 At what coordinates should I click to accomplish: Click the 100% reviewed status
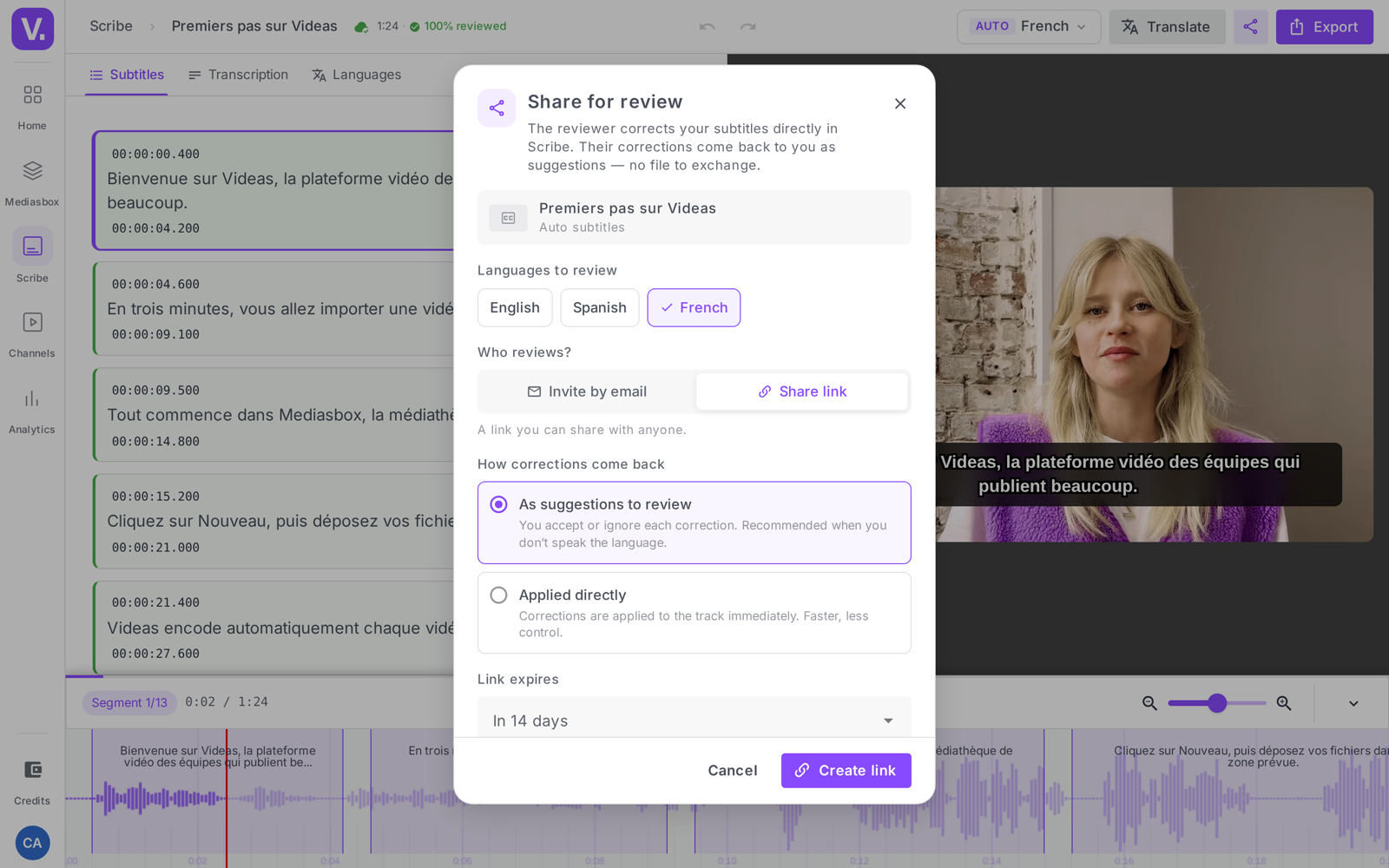pyautogui.click(x=458, y=26)
